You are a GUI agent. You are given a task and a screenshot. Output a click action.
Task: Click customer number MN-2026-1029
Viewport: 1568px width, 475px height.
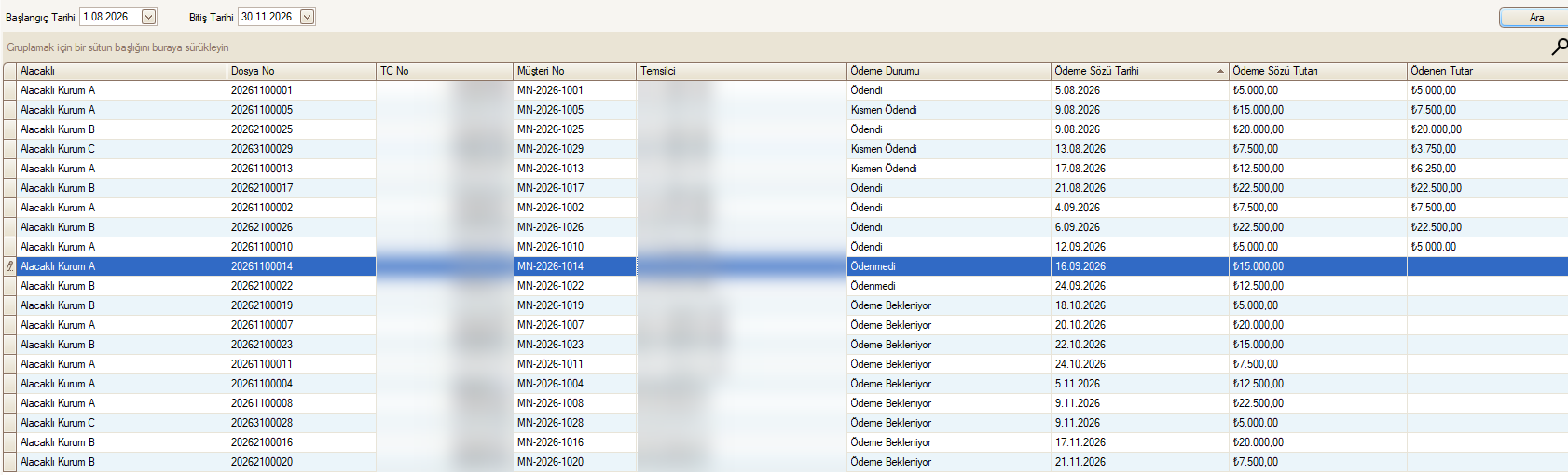click(550, 149)
